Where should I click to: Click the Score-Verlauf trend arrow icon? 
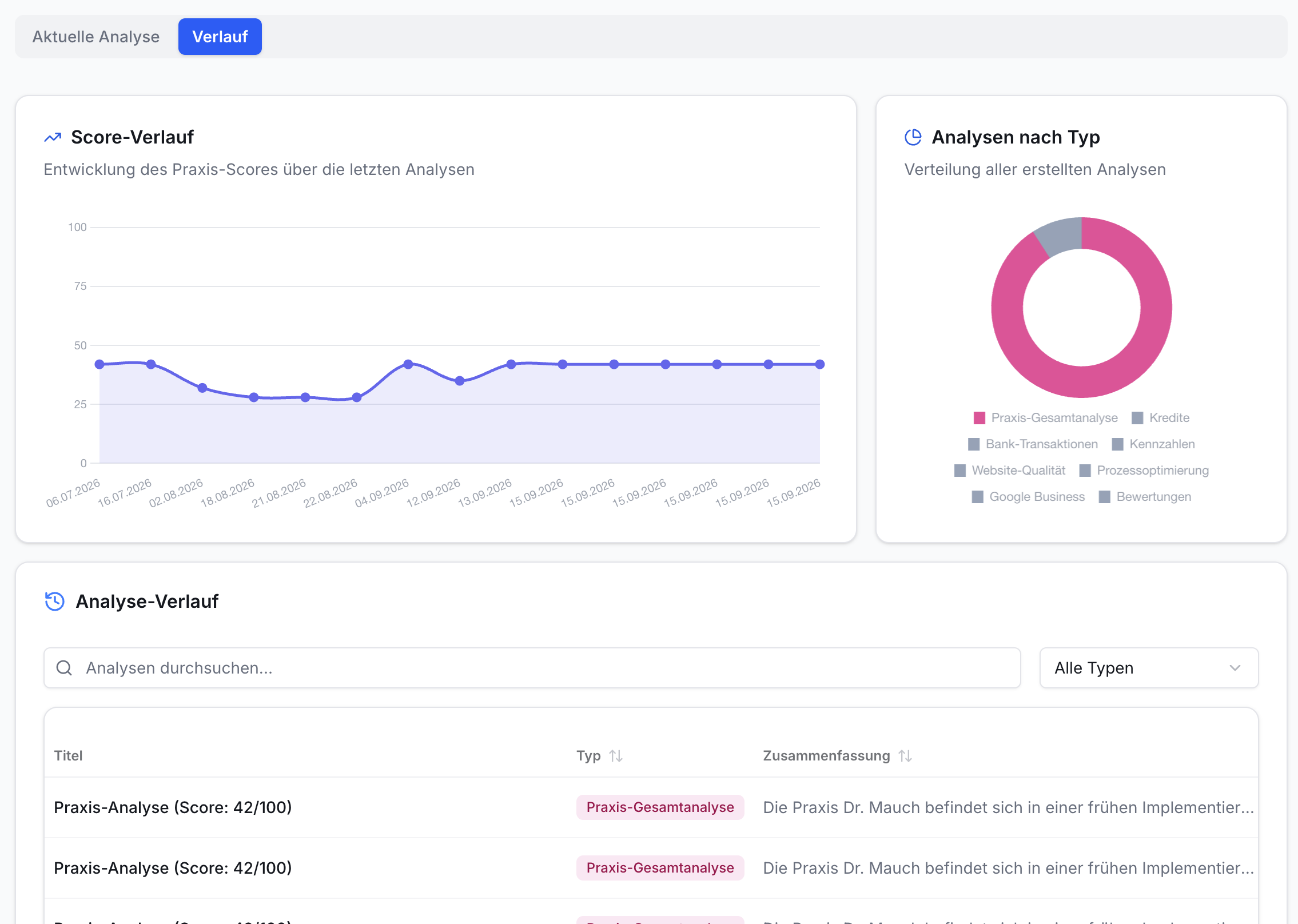coord(53,137)
